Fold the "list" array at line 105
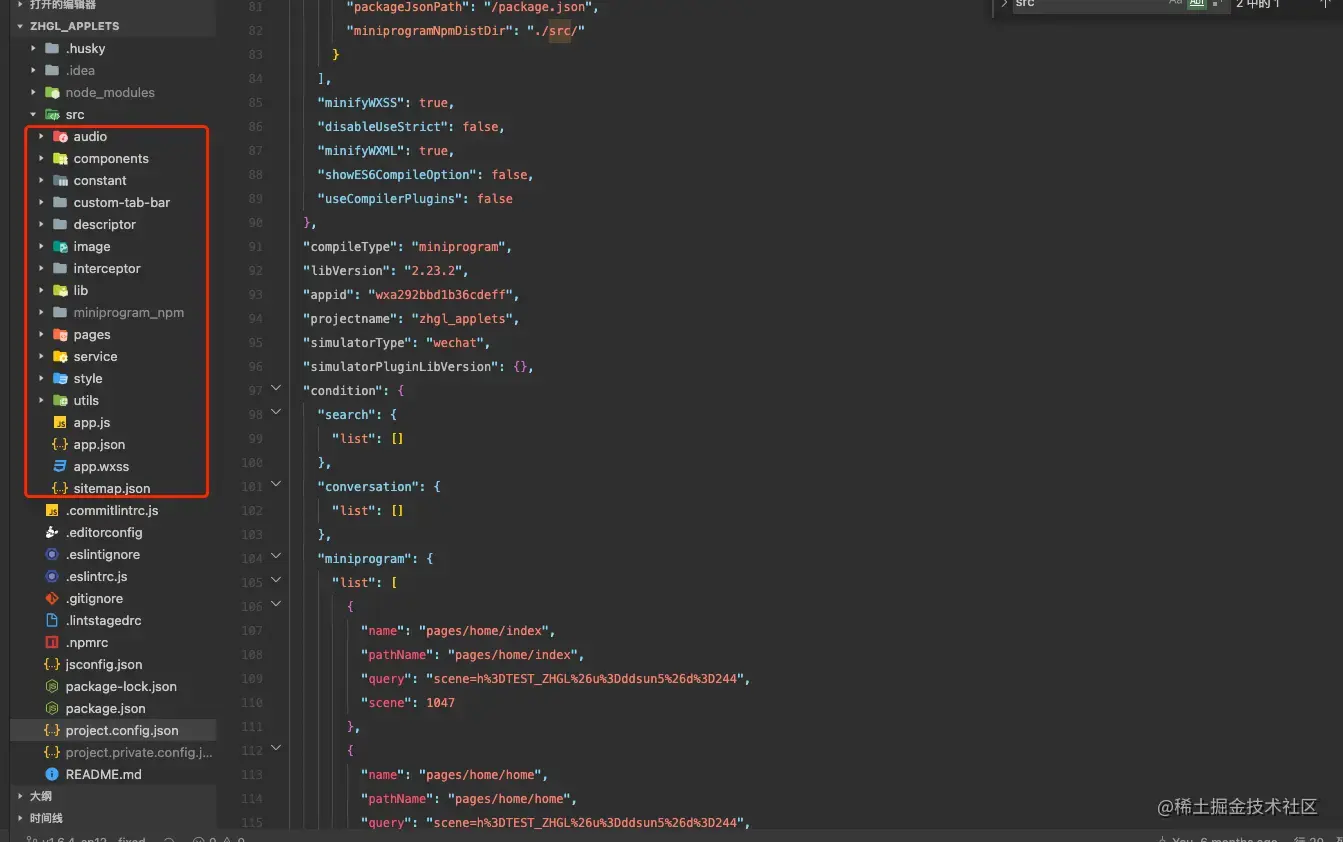The image size is (1343, 842). (x=277, y=580)
